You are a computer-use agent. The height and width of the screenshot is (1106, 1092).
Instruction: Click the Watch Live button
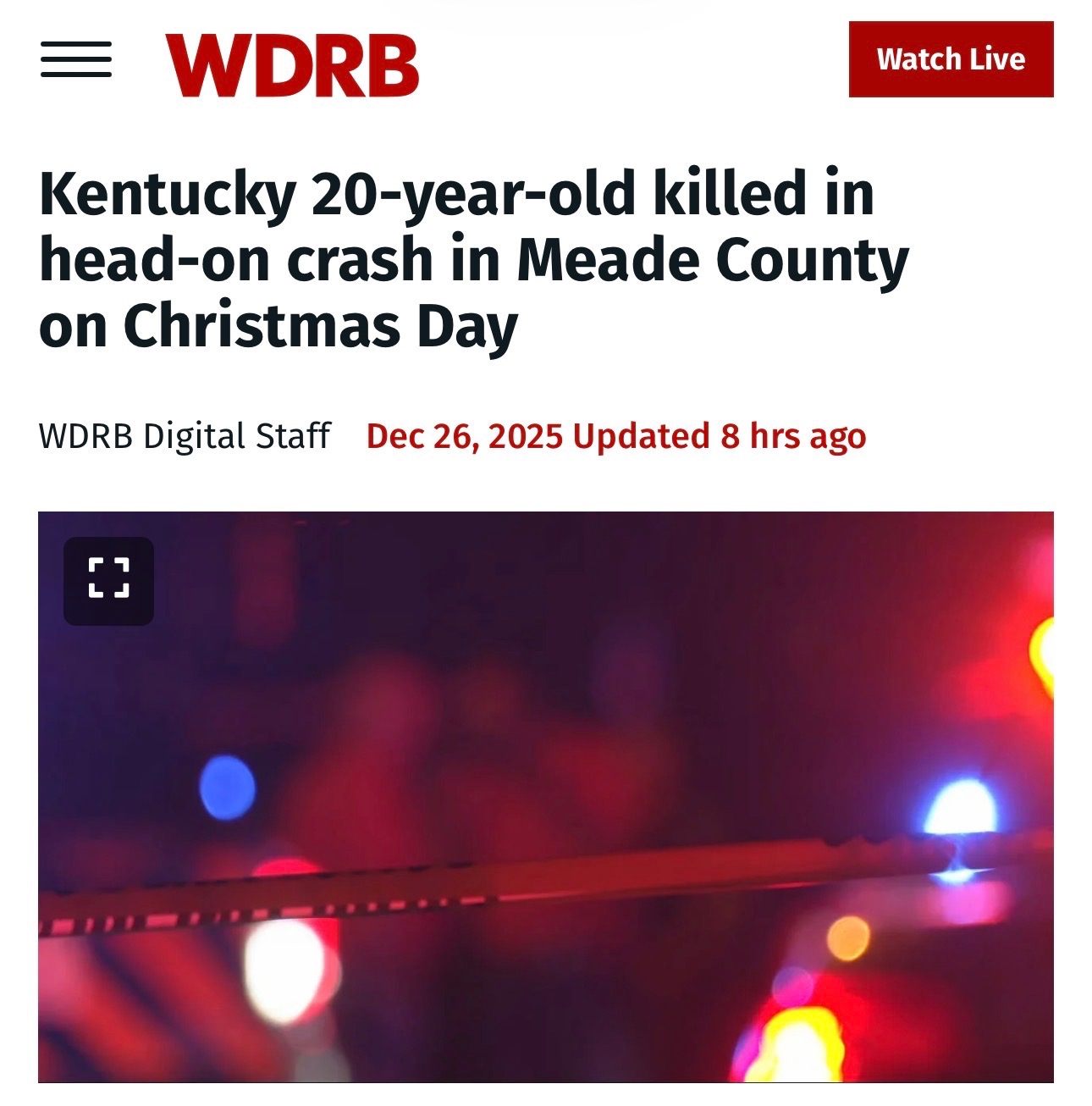click(x=951, y=59)
